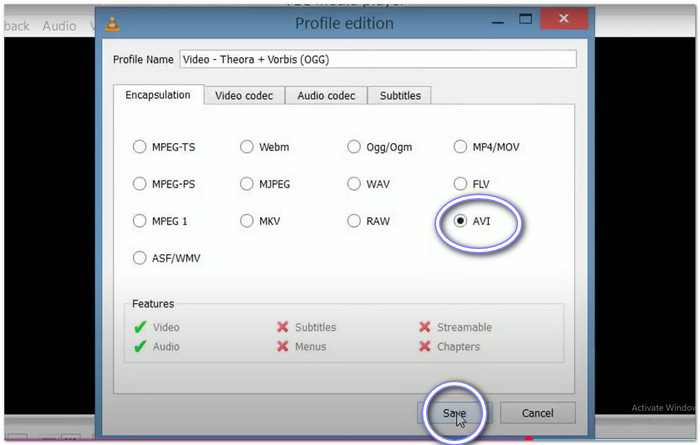Click the Save button
This screenshot has height=445, width=700.
click(x=454, y=413)
